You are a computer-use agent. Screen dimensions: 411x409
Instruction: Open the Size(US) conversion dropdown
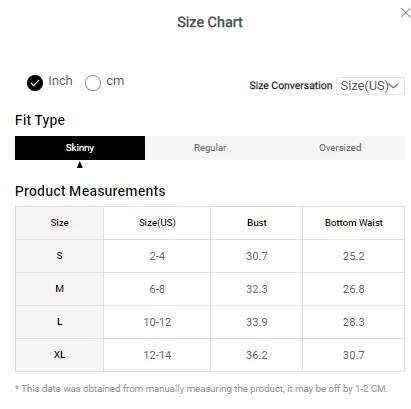(x=370, y=86)
